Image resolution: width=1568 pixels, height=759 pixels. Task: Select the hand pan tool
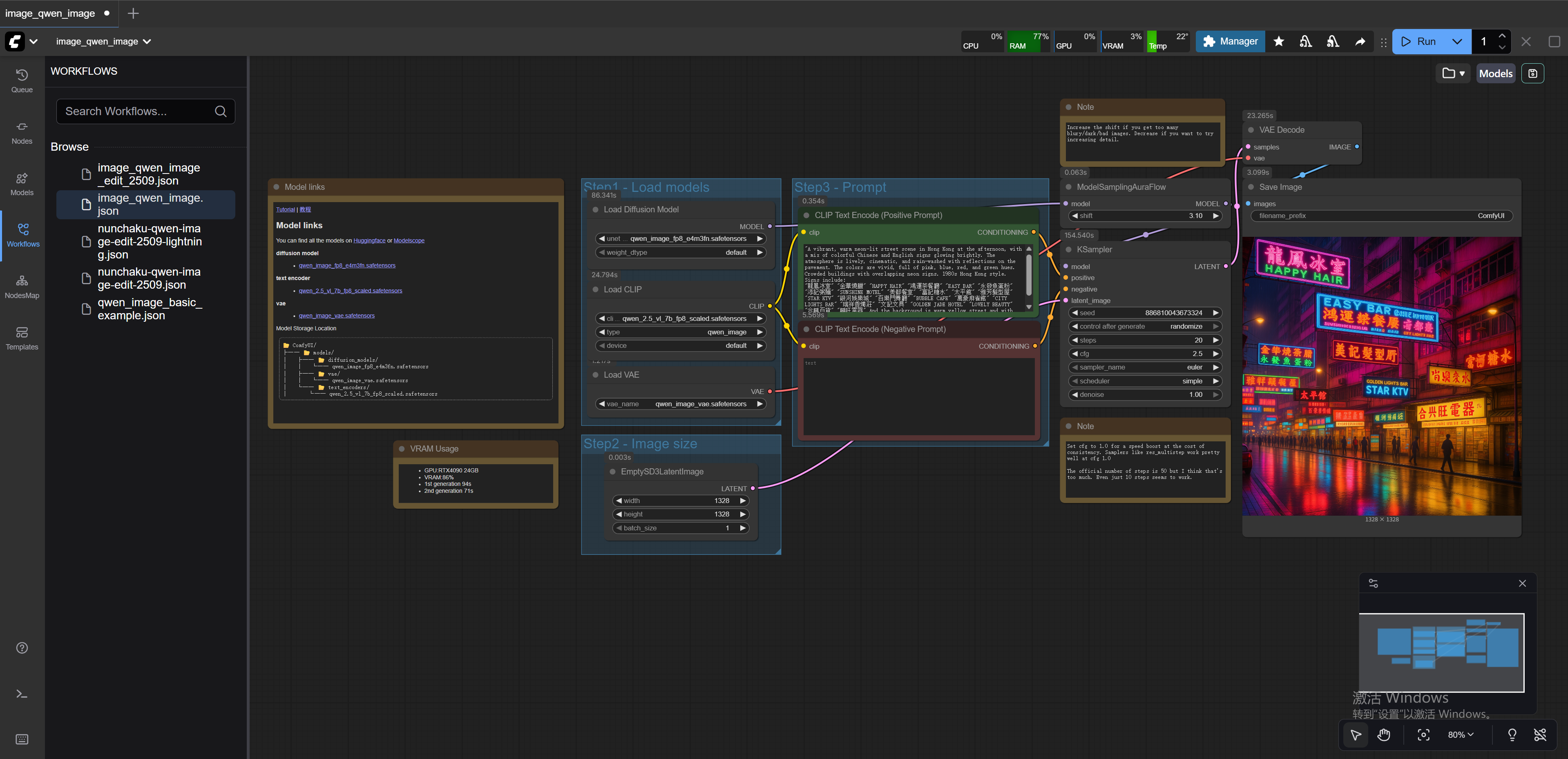click(x=1384, y=735)
